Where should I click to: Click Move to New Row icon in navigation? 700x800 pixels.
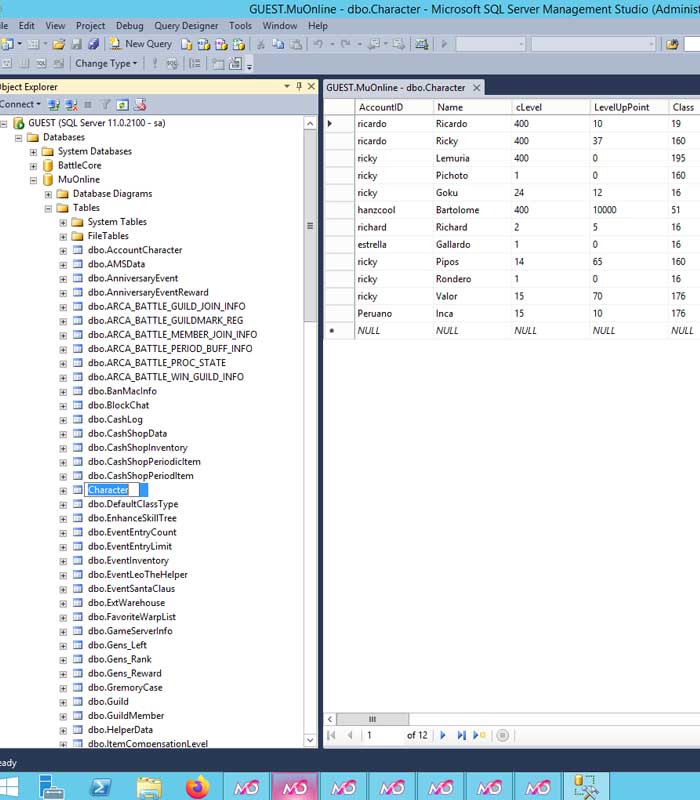[x=479, y=735]
